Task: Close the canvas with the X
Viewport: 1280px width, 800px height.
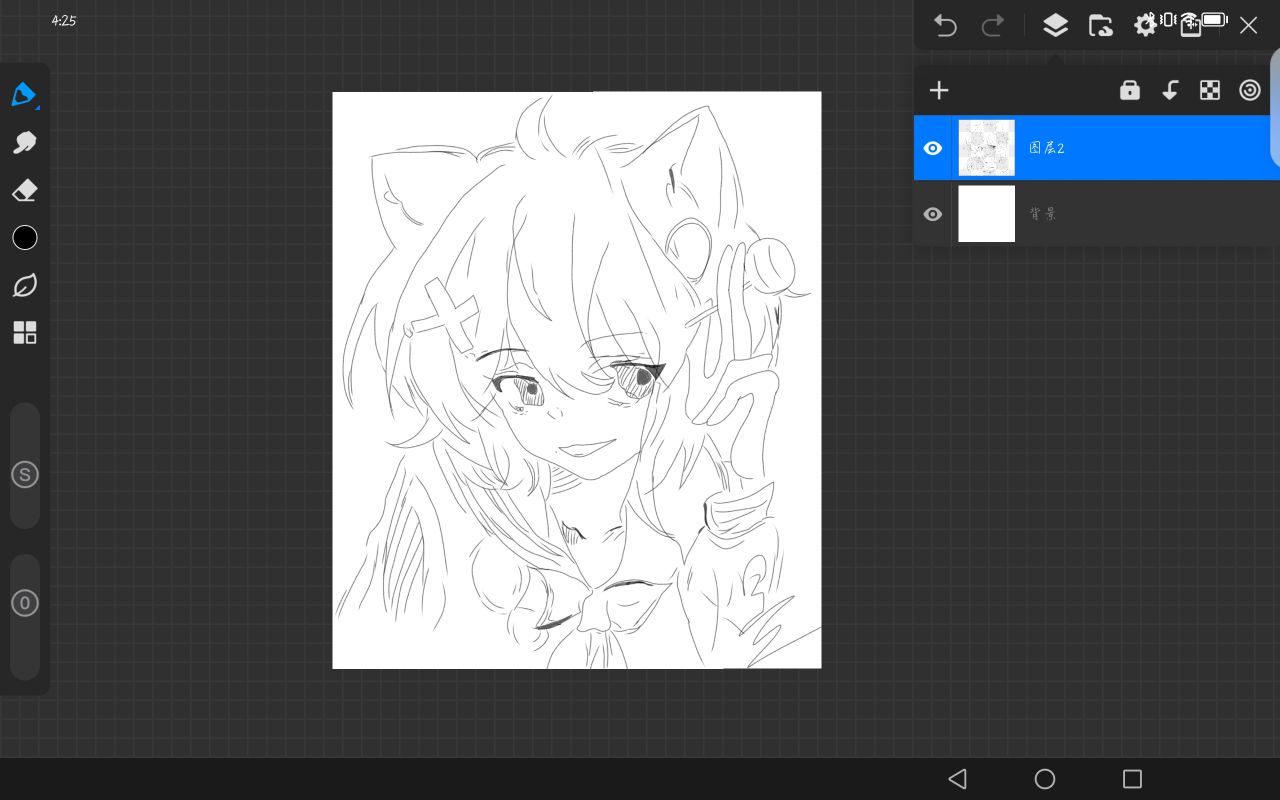Action: click(1248, 26)
